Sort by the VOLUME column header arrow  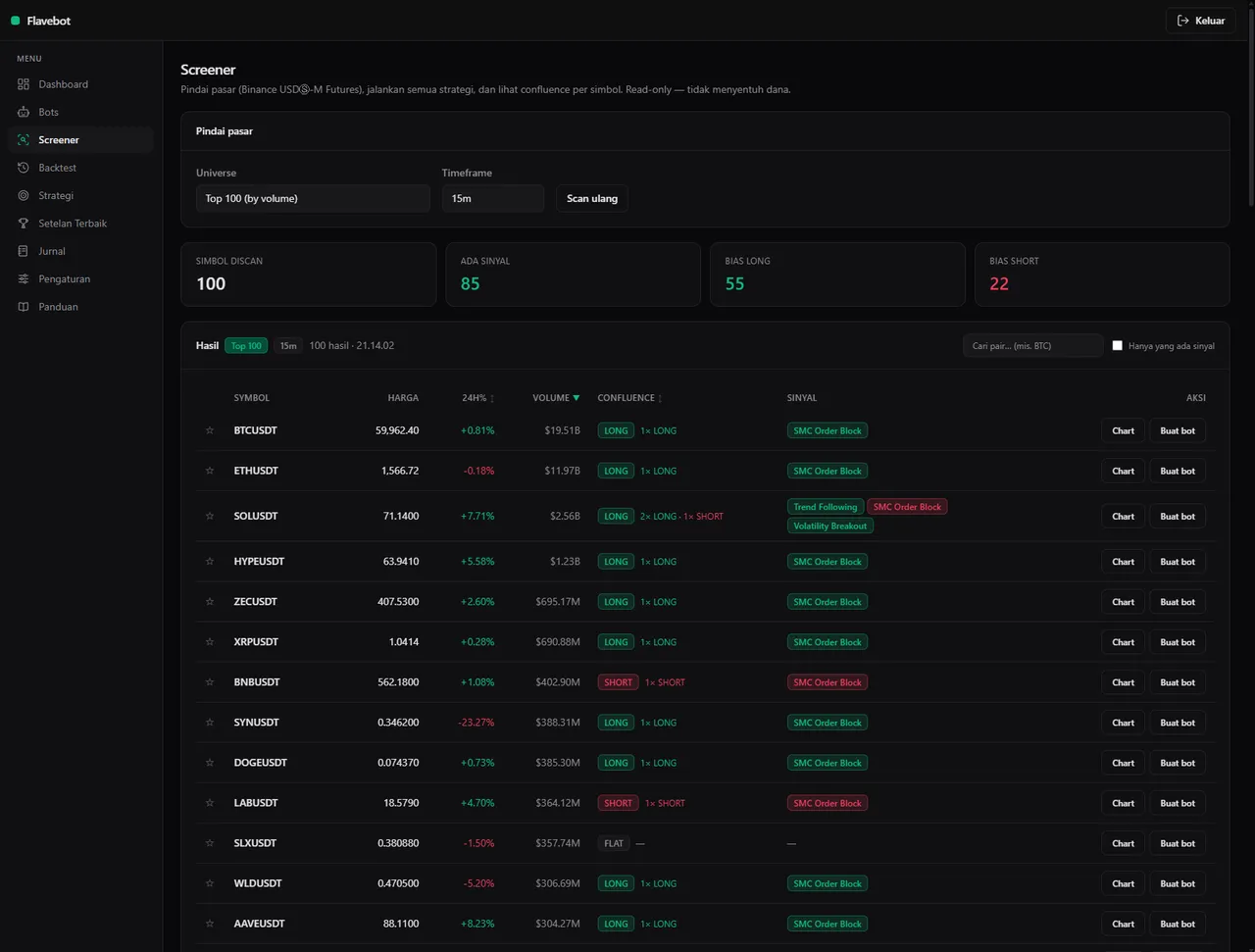pyautogui.click(x=576, y=398)
